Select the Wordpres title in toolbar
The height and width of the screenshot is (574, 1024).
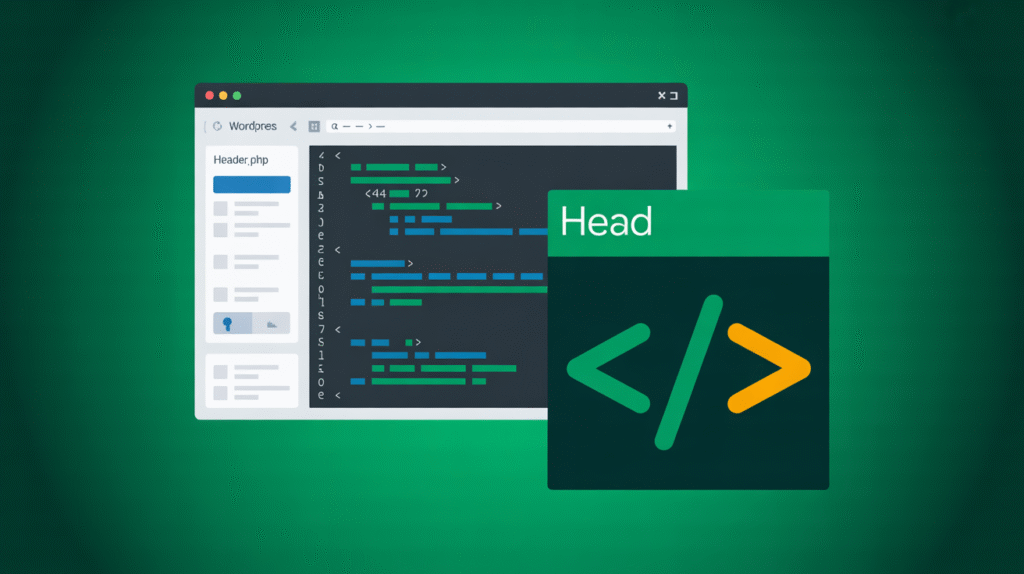pos(252,127)
